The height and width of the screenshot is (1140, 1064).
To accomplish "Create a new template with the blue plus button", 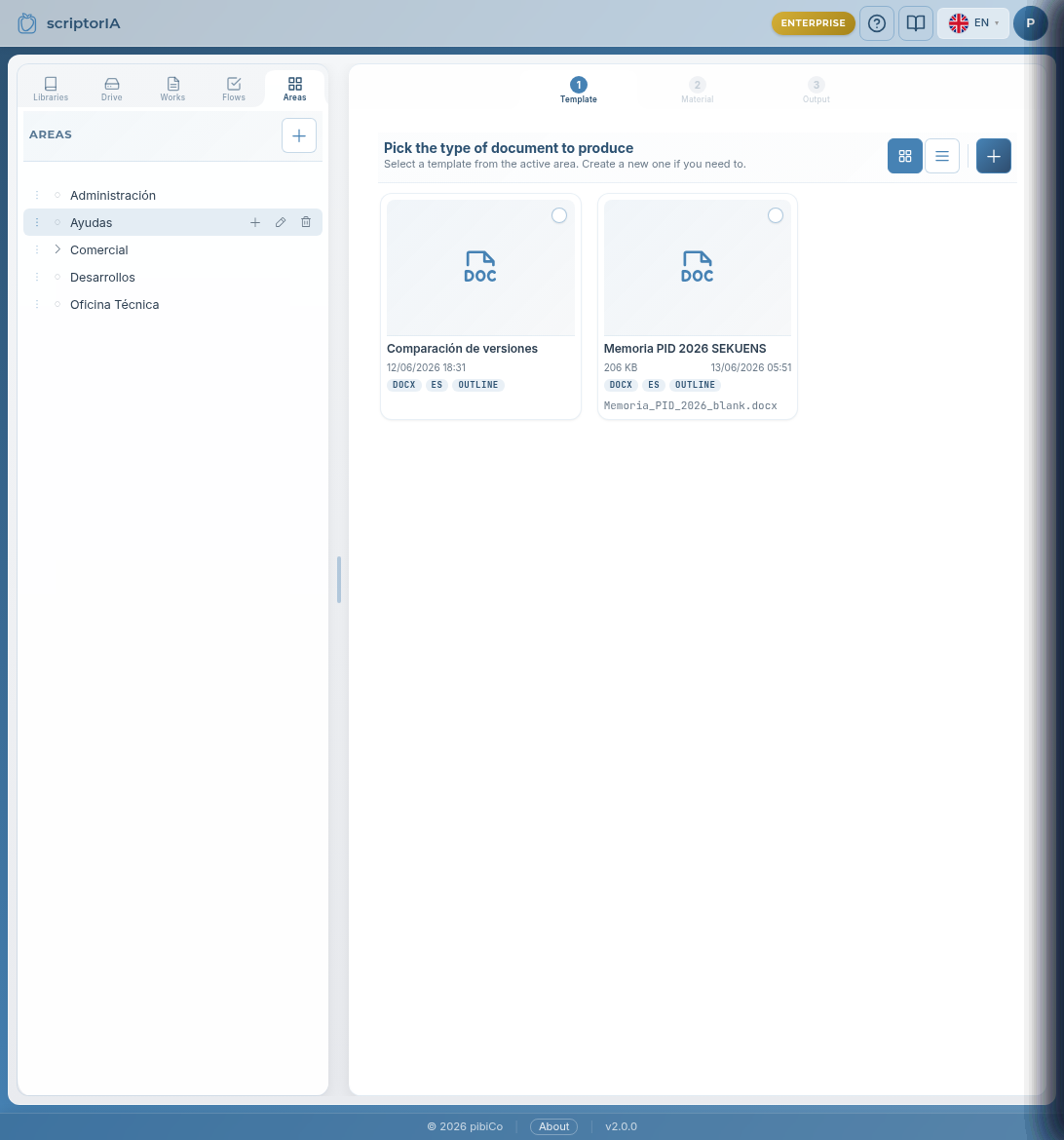I will coord(994,156).
